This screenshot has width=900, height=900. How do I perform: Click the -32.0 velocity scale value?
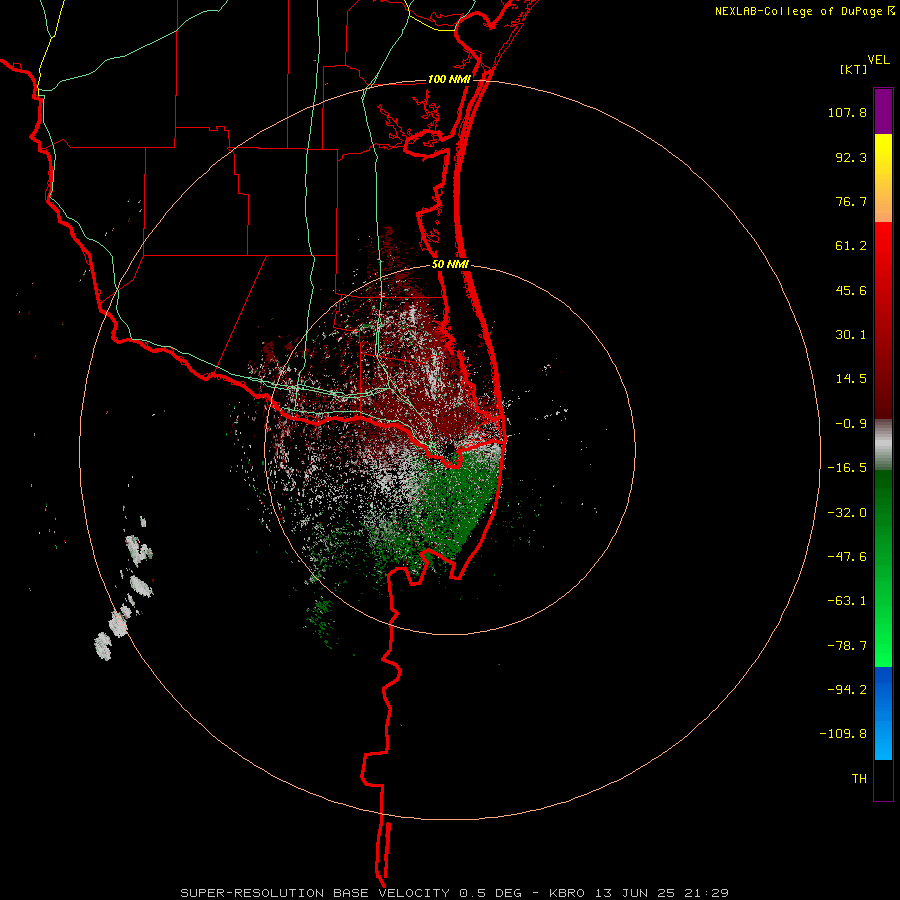click(x=847, y=513)
